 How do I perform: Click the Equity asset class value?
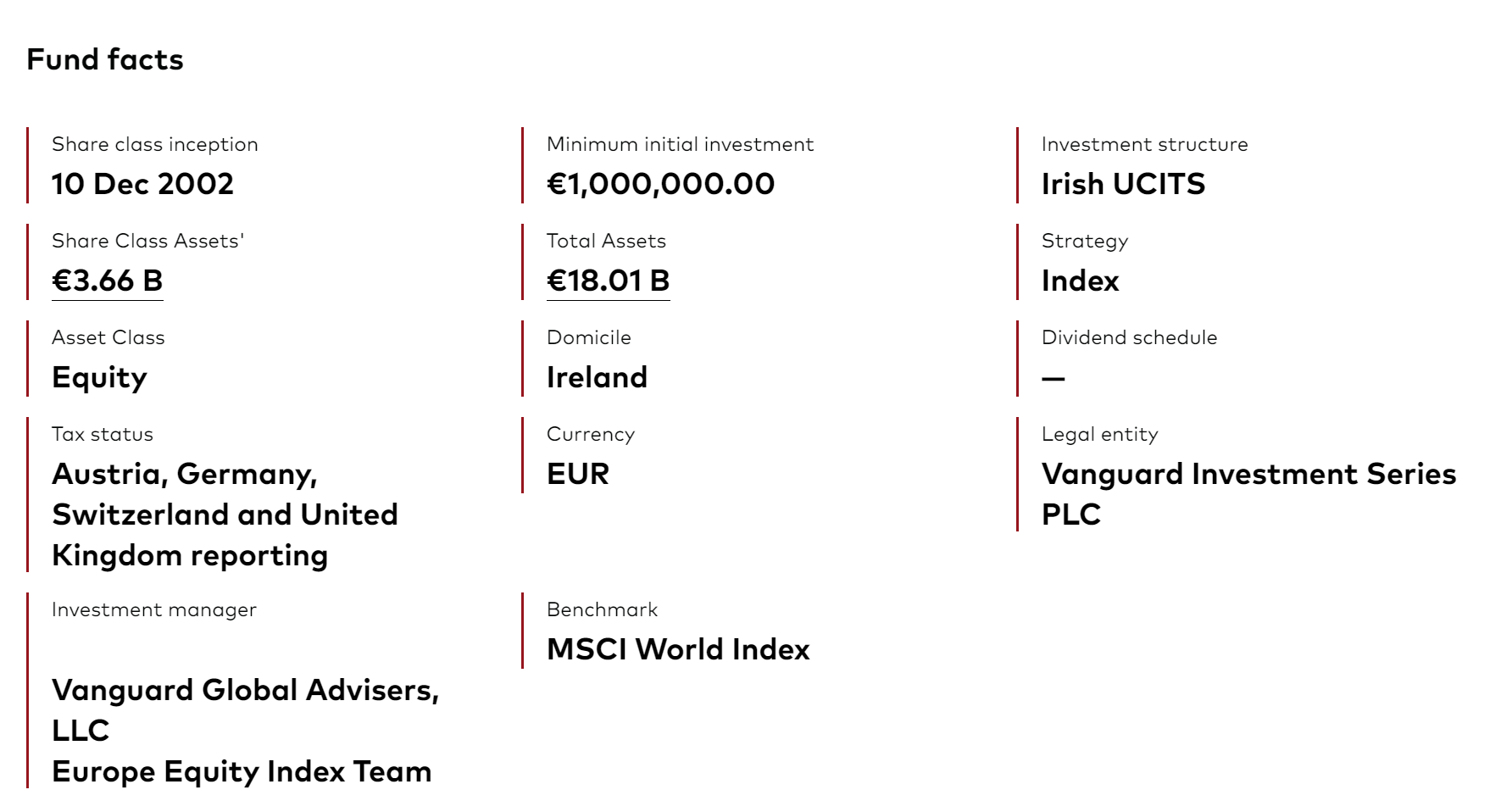click(99, 377)
